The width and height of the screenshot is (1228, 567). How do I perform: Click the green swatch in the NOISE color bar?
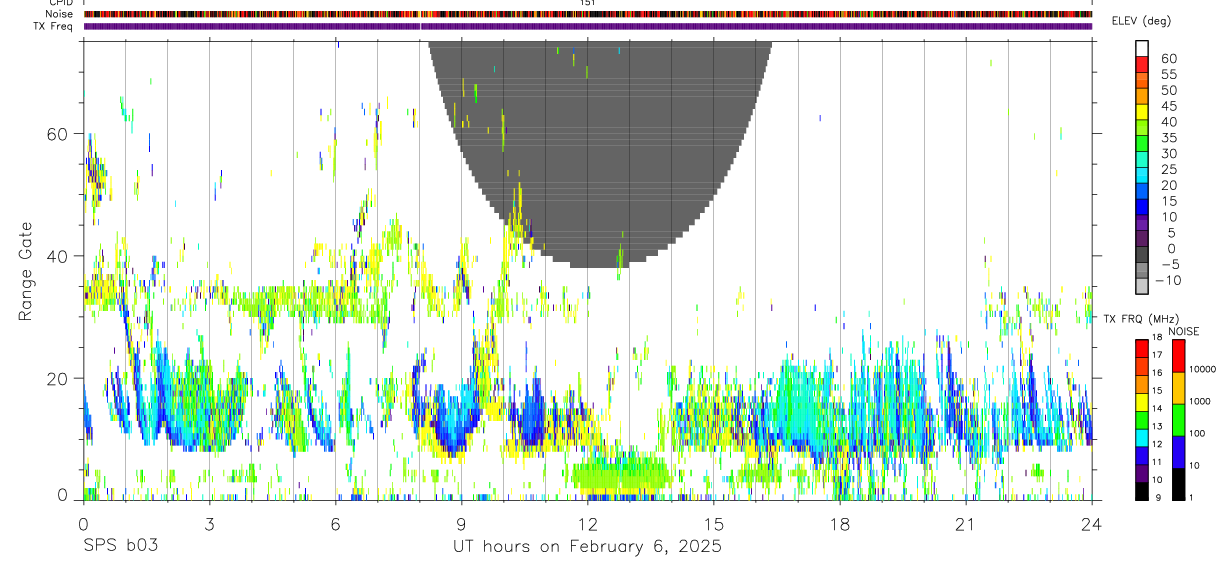point(1178,420)
